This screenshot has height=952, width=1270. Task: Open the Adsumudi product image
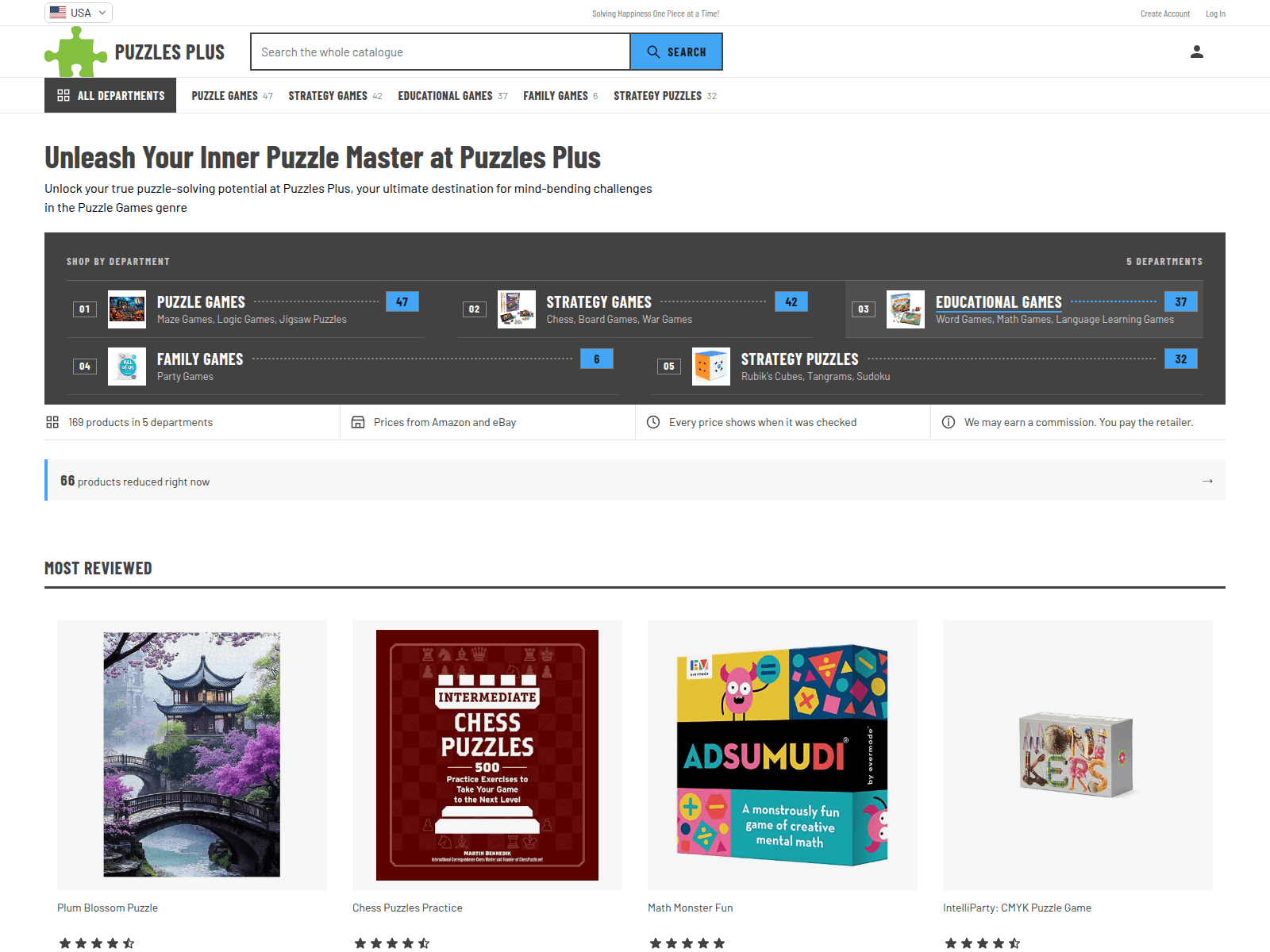783,755
